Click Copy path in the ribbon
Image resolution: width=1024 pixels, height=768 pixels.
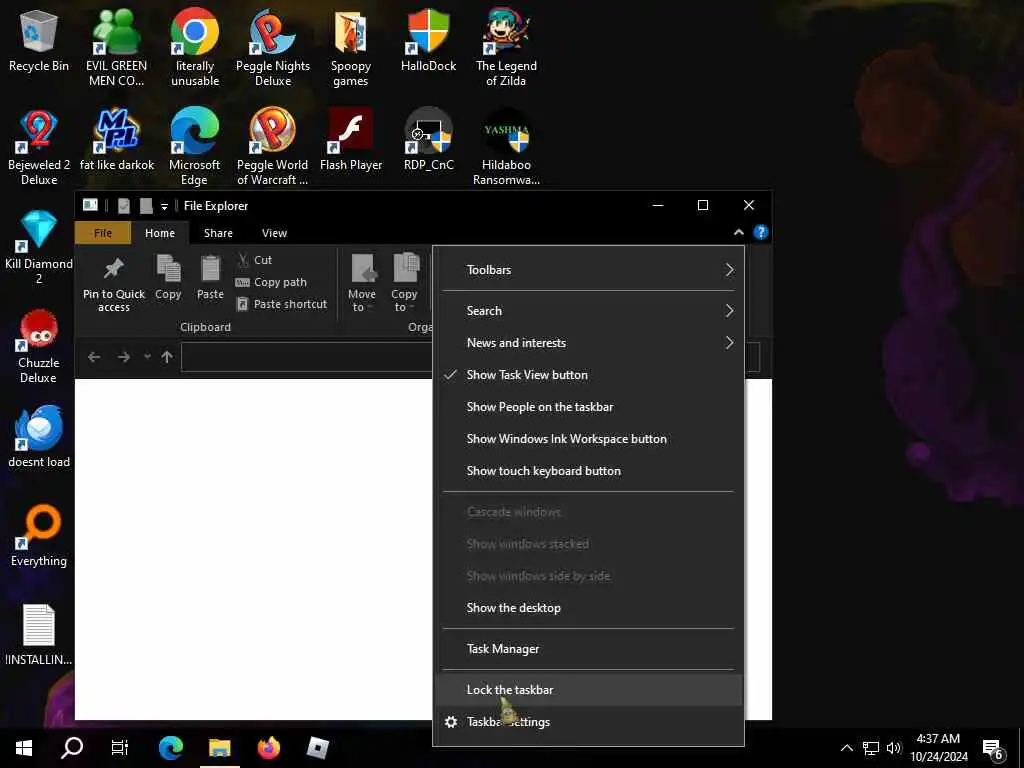point(271,282)
